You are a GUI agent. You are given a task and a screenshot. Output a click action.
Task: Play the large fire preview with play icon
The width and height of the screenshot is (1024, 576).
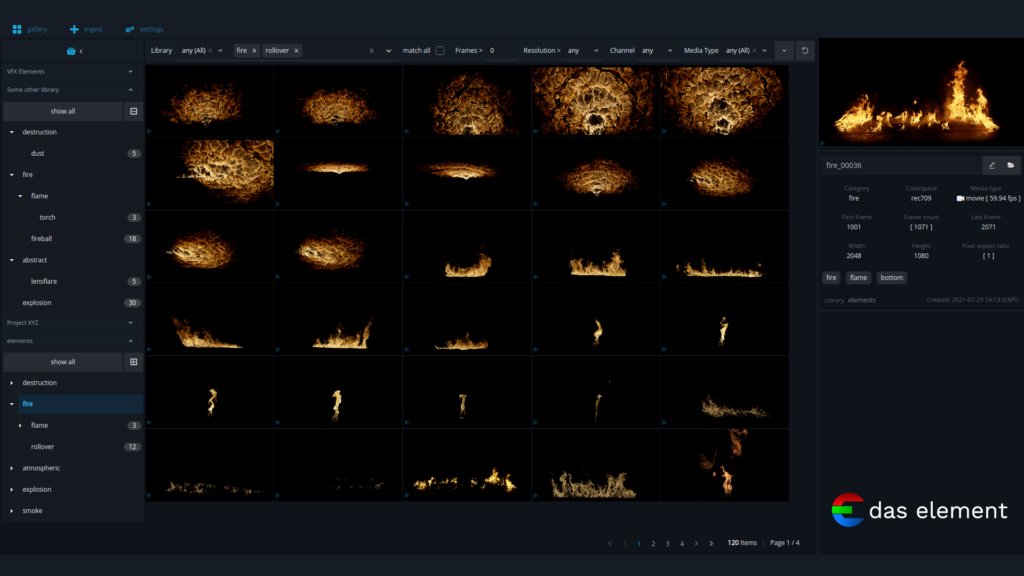[x=823, y=143]
